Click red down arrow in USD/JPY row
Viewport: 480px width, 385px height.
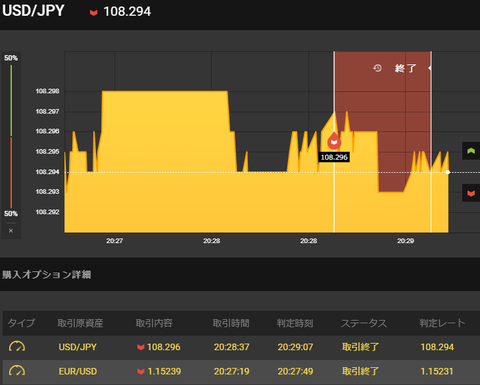pos(141,347)
